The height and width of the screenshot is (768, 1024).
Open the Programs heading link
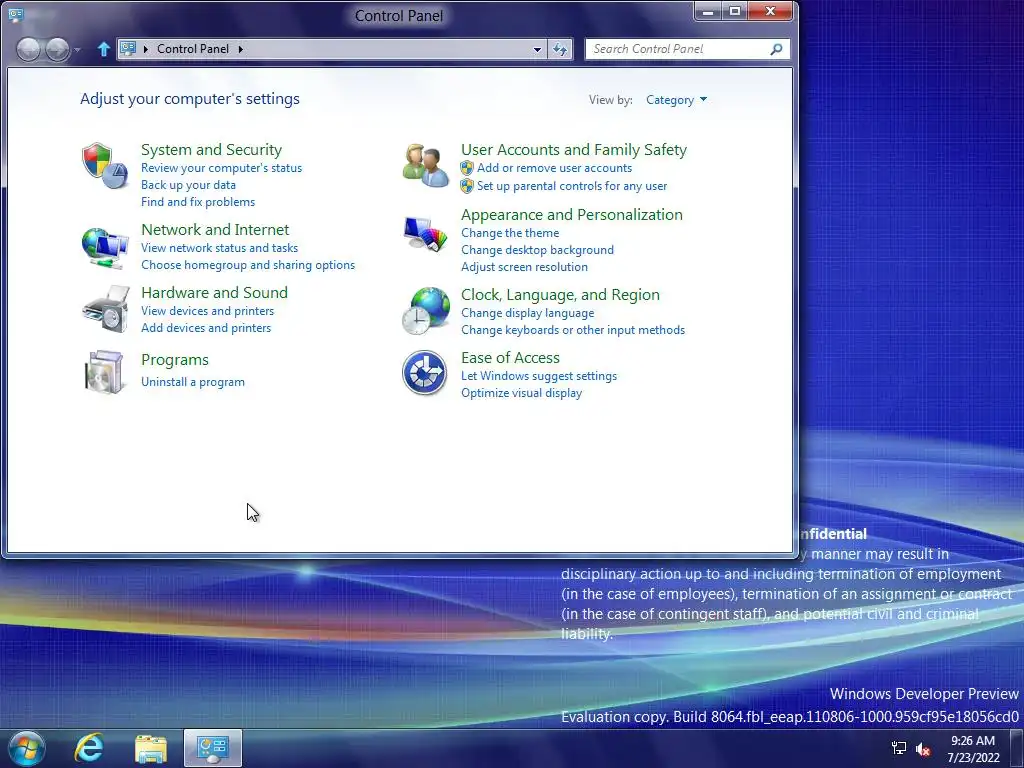point(175,360)
